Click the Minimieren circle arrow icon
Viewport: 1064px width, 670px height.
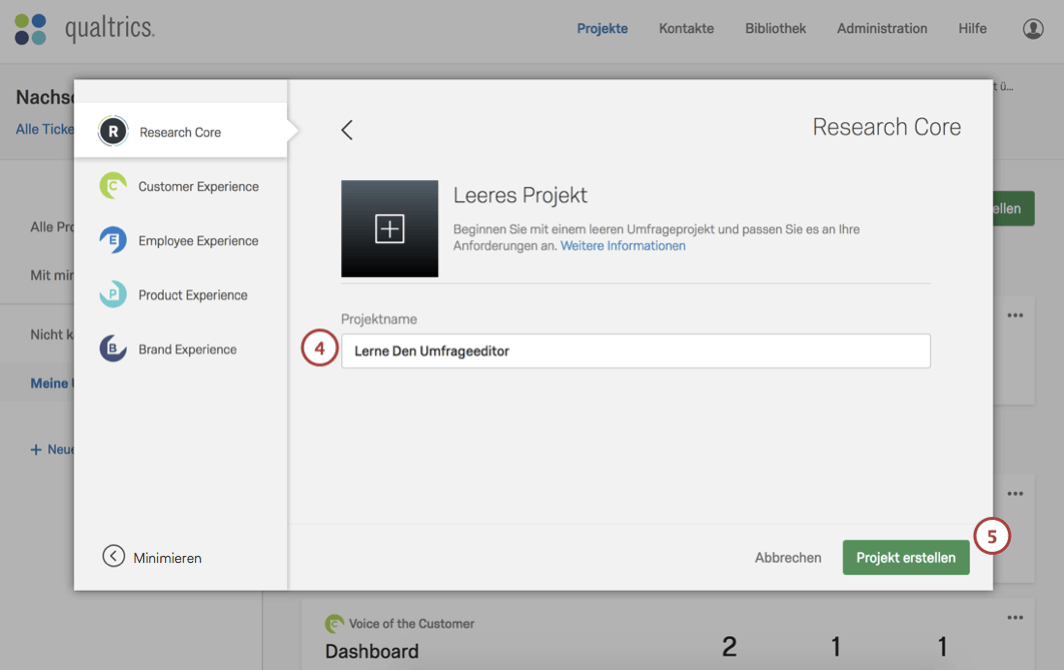tap(113, 556)
